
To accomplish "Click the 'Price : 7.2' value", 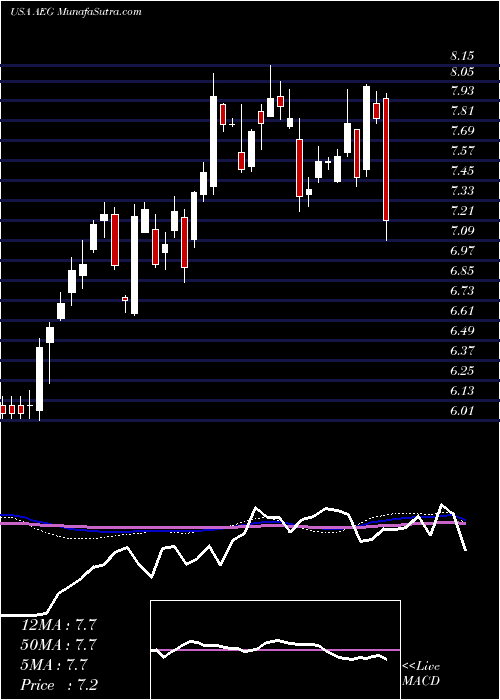I will tap(58, 685).
